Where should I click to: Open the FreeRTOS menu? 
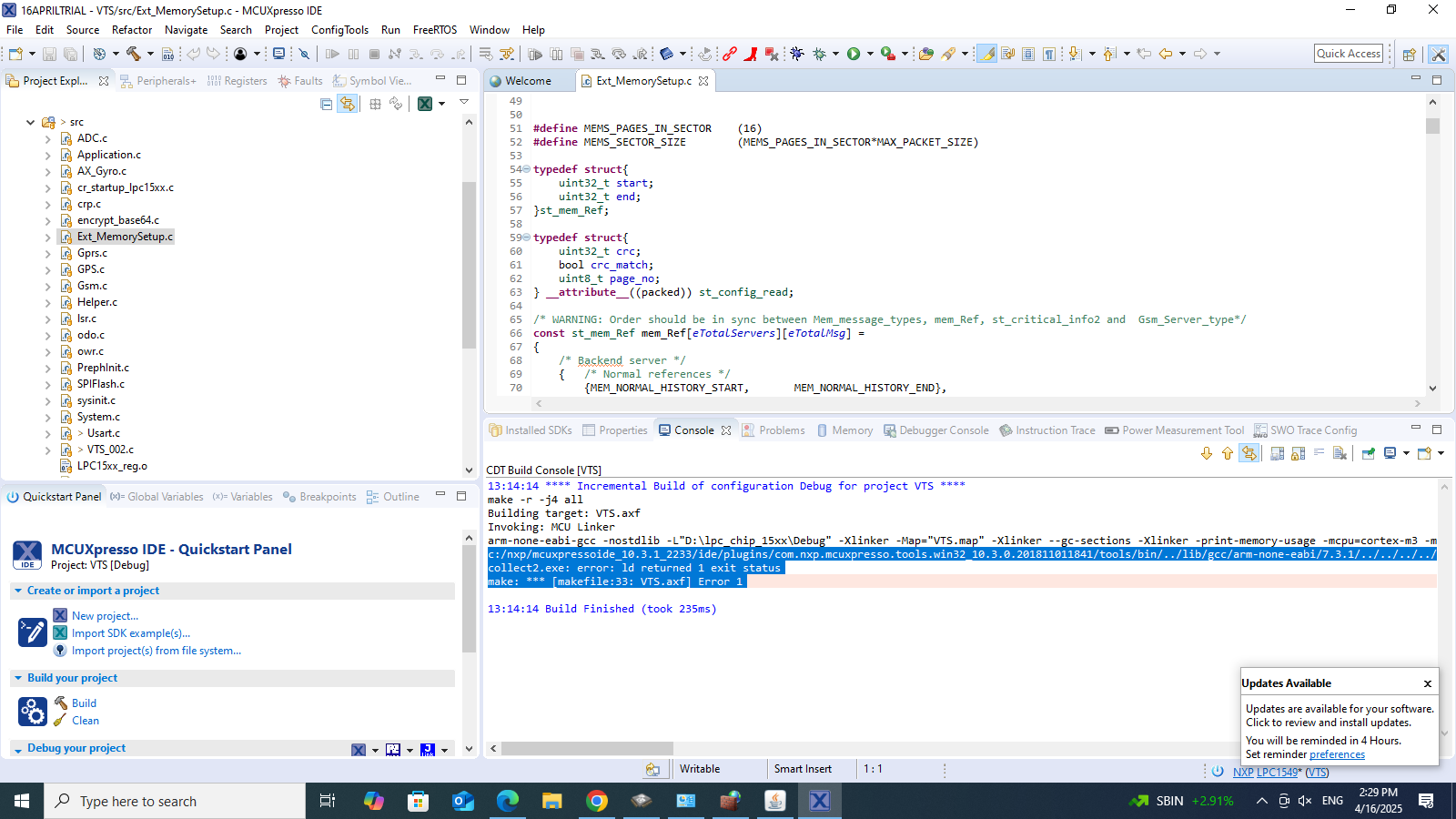tap(435, 30)
